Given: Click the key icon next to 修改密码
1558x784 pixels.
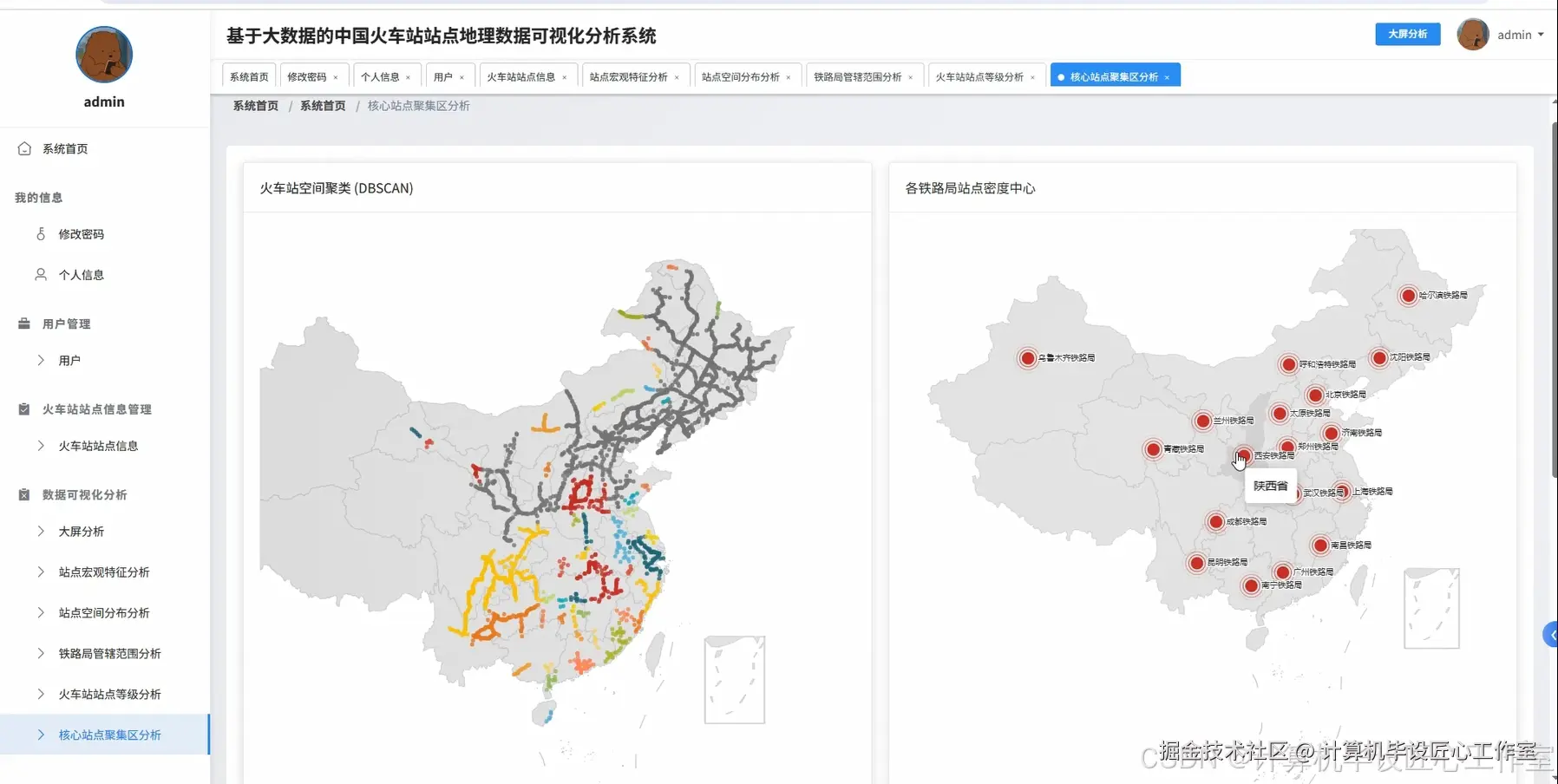Looking at the screenshot, I should tap(40, 233).
